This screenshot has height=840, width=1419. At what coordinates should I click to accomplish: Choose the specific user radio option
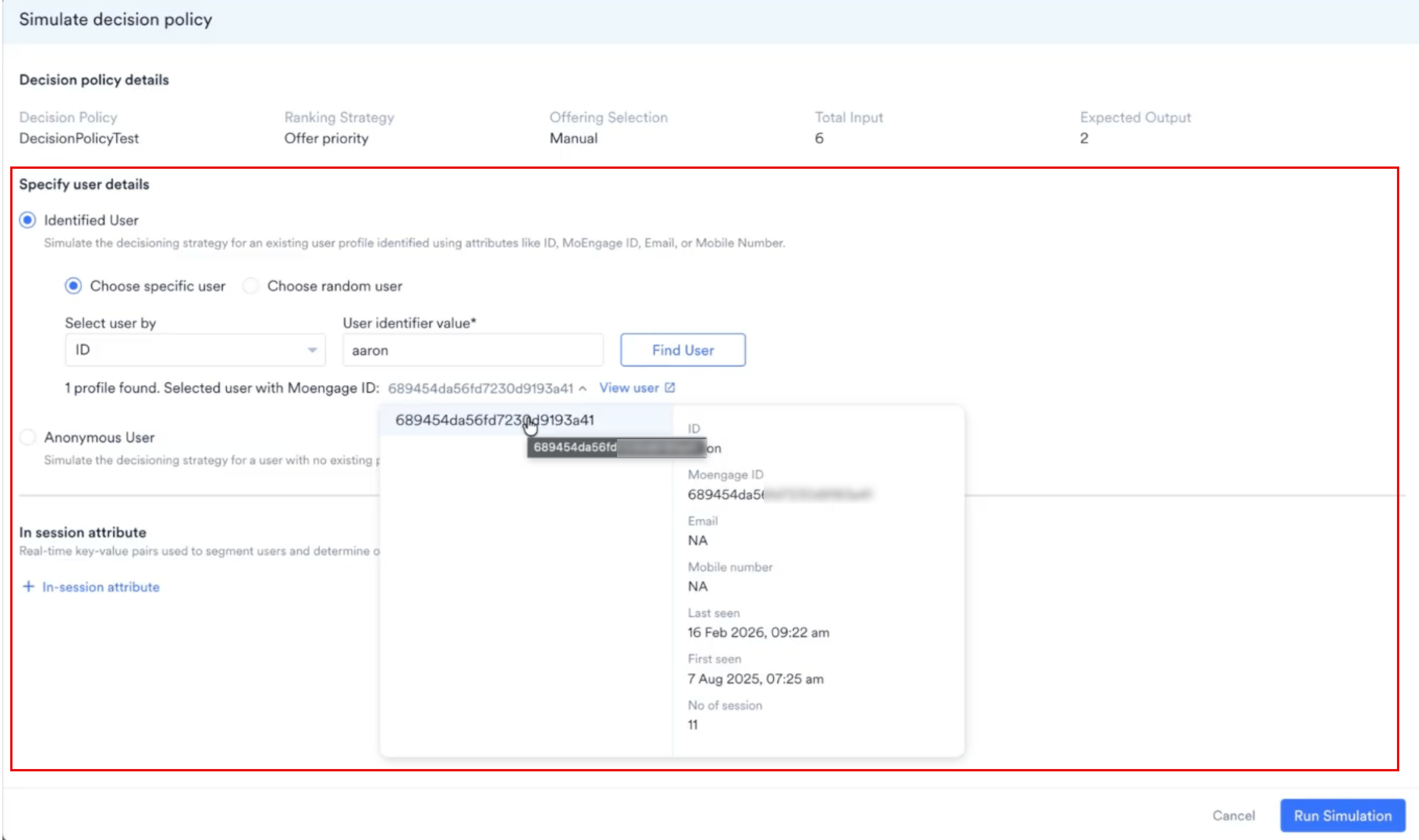pos(73,286)
